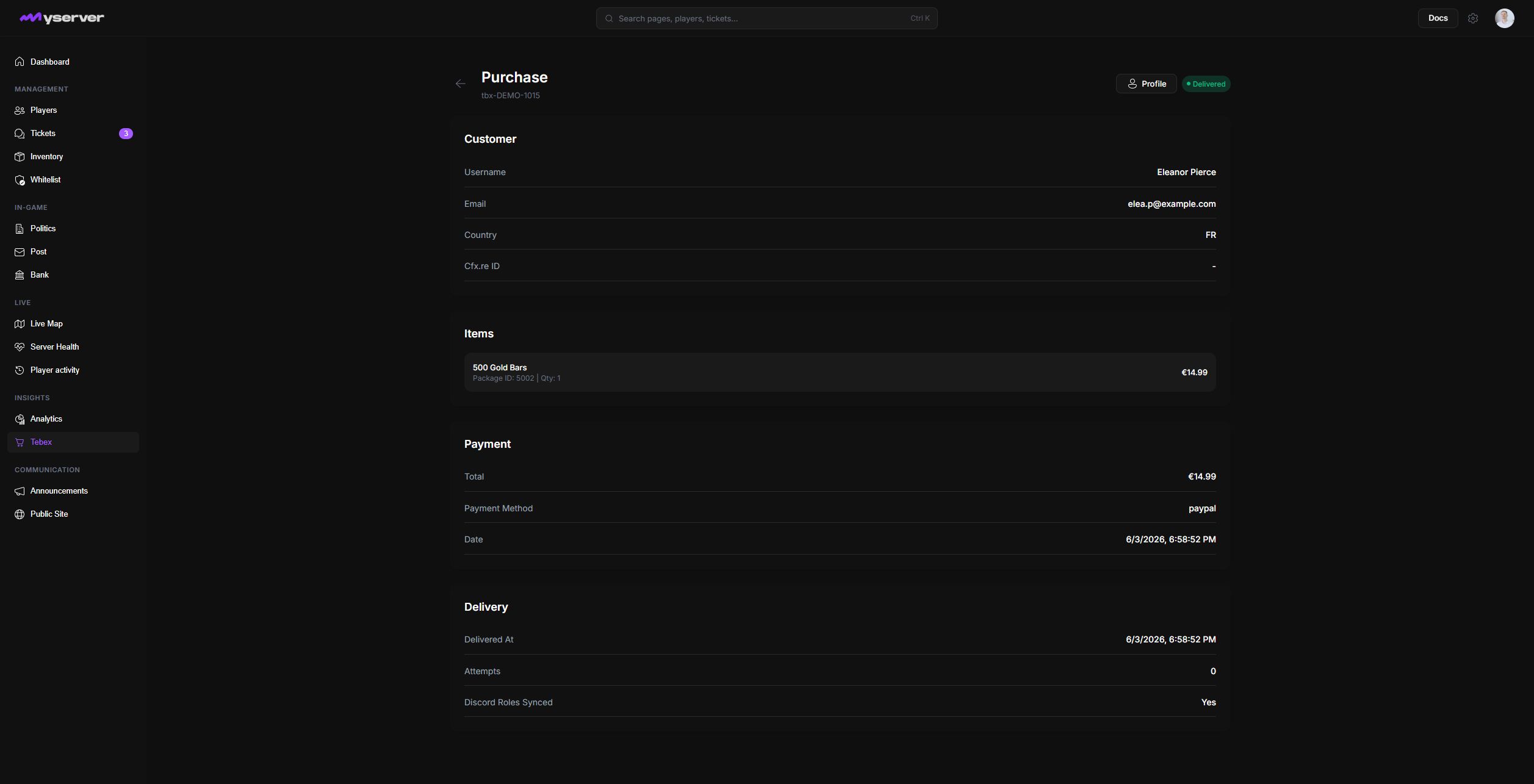Click the Delivered status badge

pyautogui.click(x=1206, y=84)
